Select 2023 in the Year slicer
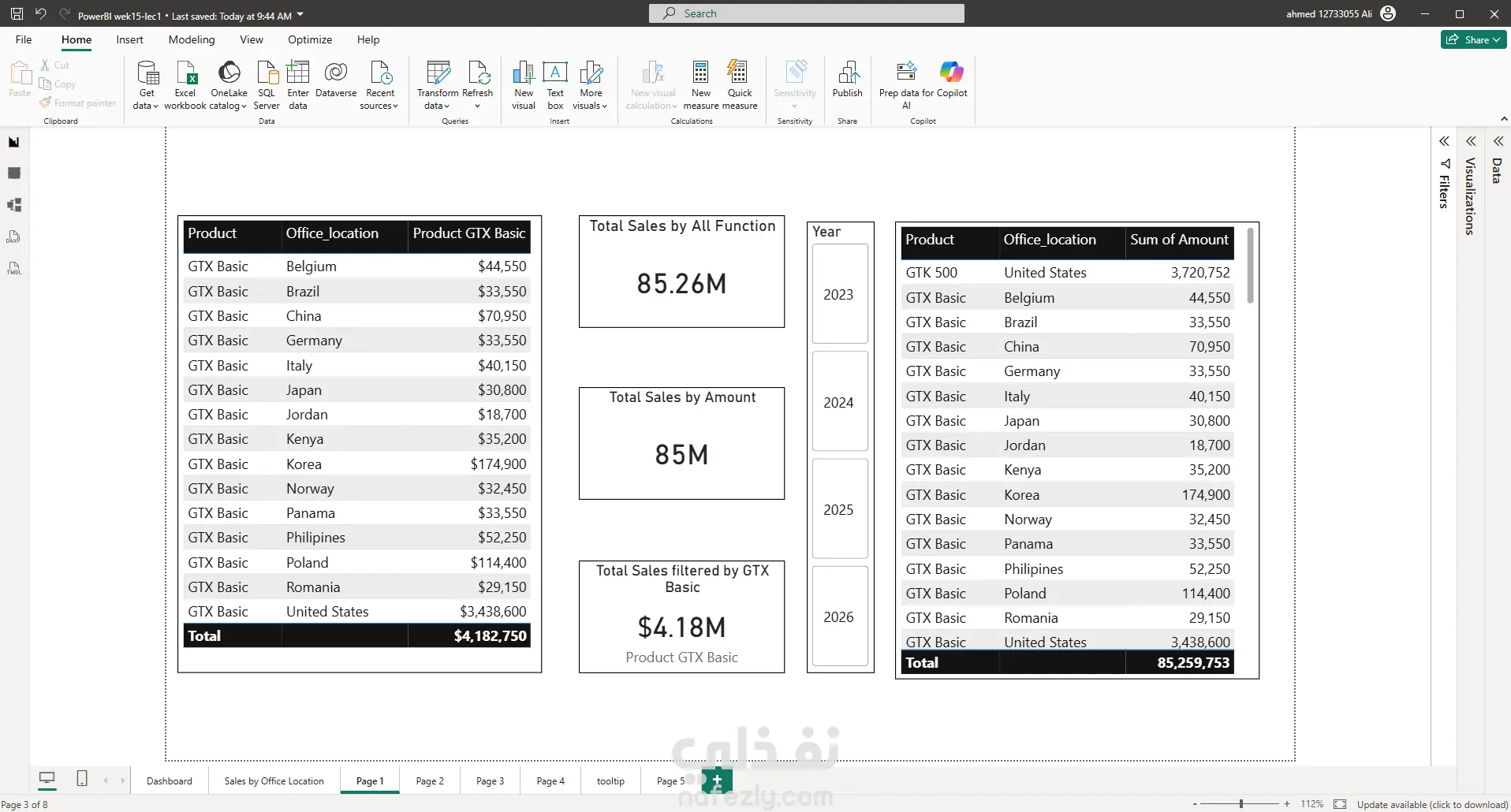 [x=840, y=294]
